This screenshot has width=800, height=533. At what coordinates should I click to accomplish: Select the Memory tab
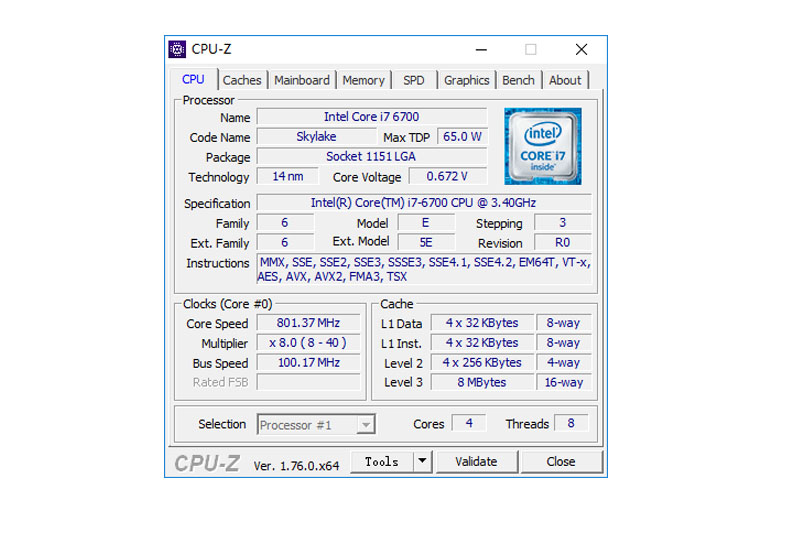[363, 80]
